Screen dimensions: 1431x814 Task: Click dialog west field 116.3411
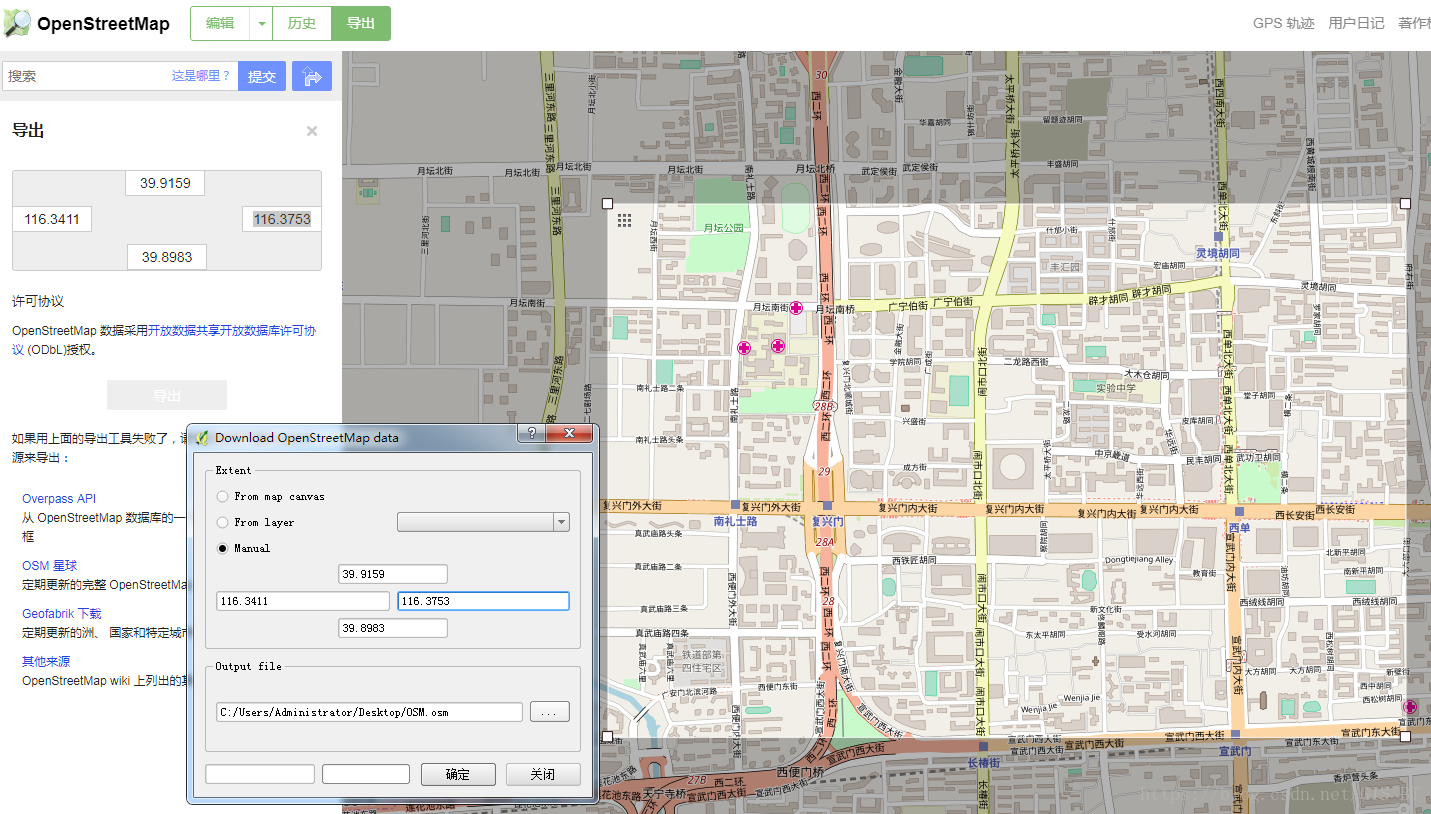303,601
